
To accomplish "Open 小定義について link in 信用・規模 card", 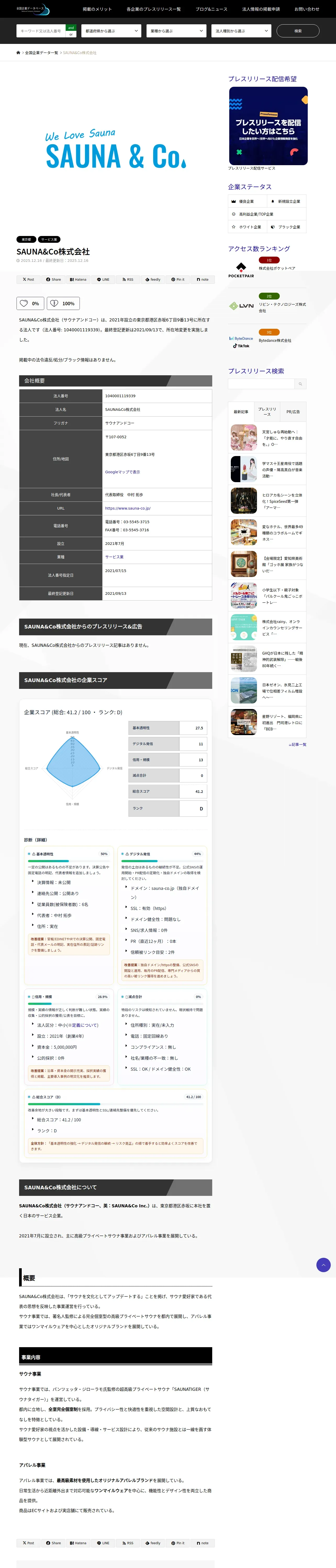I will [x=84, y=1025].
